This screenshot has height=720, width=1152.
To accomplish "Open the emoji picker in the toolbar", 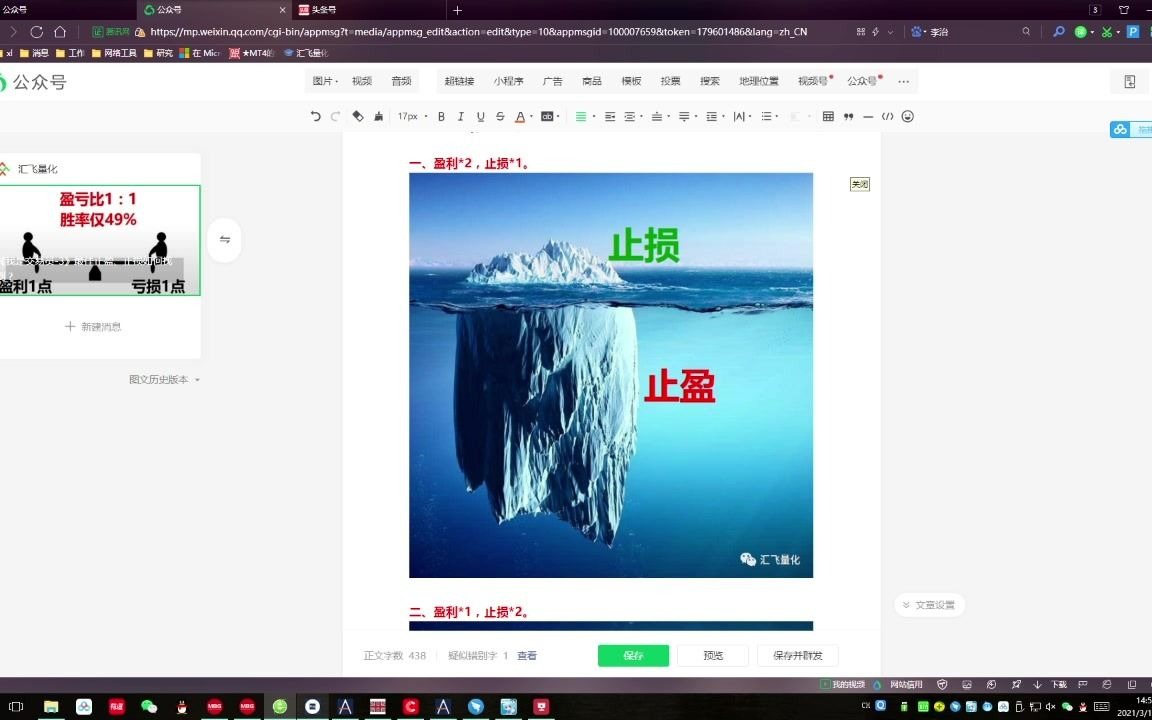I will point(907,116).
